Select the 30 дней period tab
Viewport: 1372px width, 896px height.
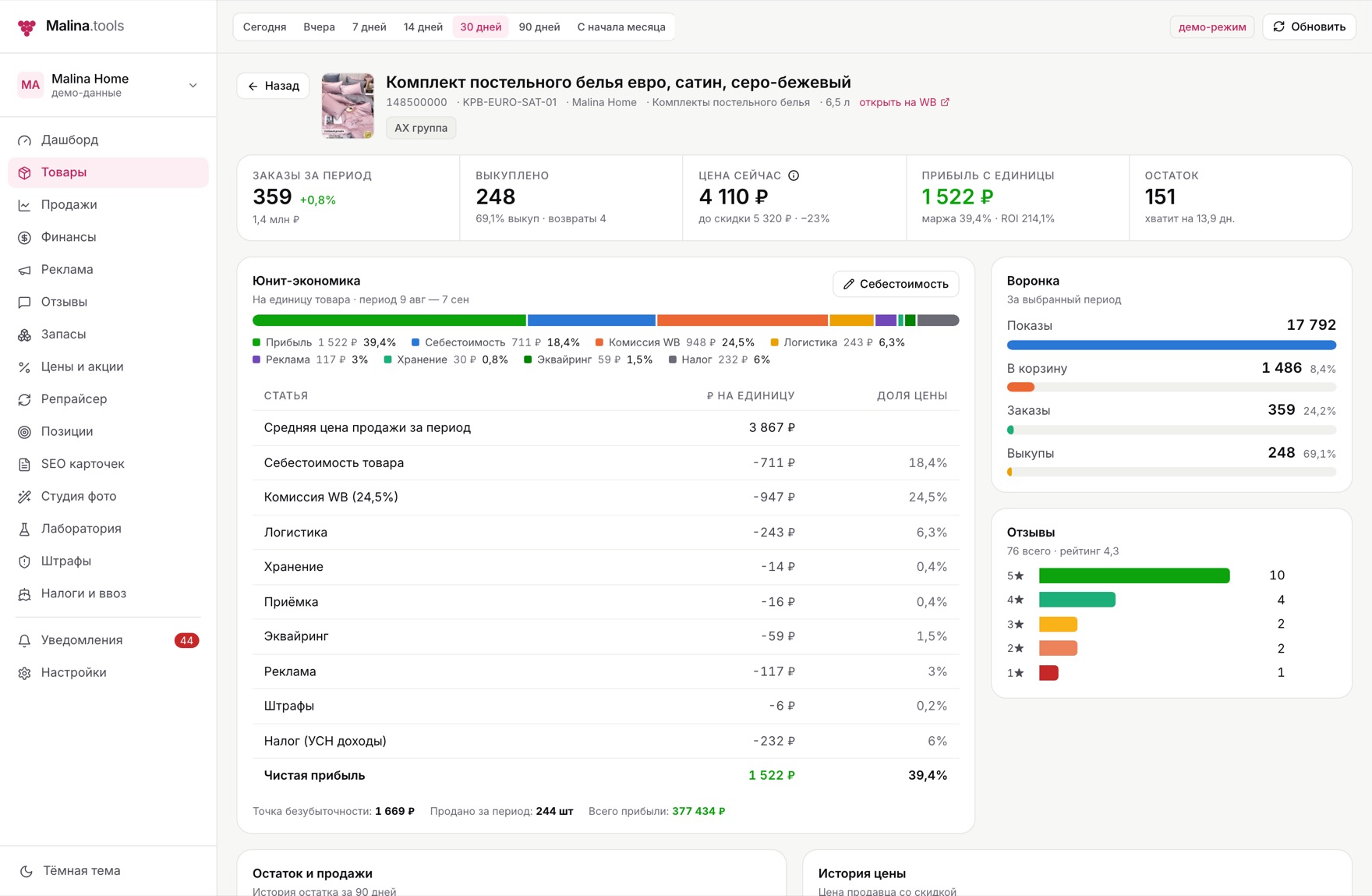(x=481, y=27)
